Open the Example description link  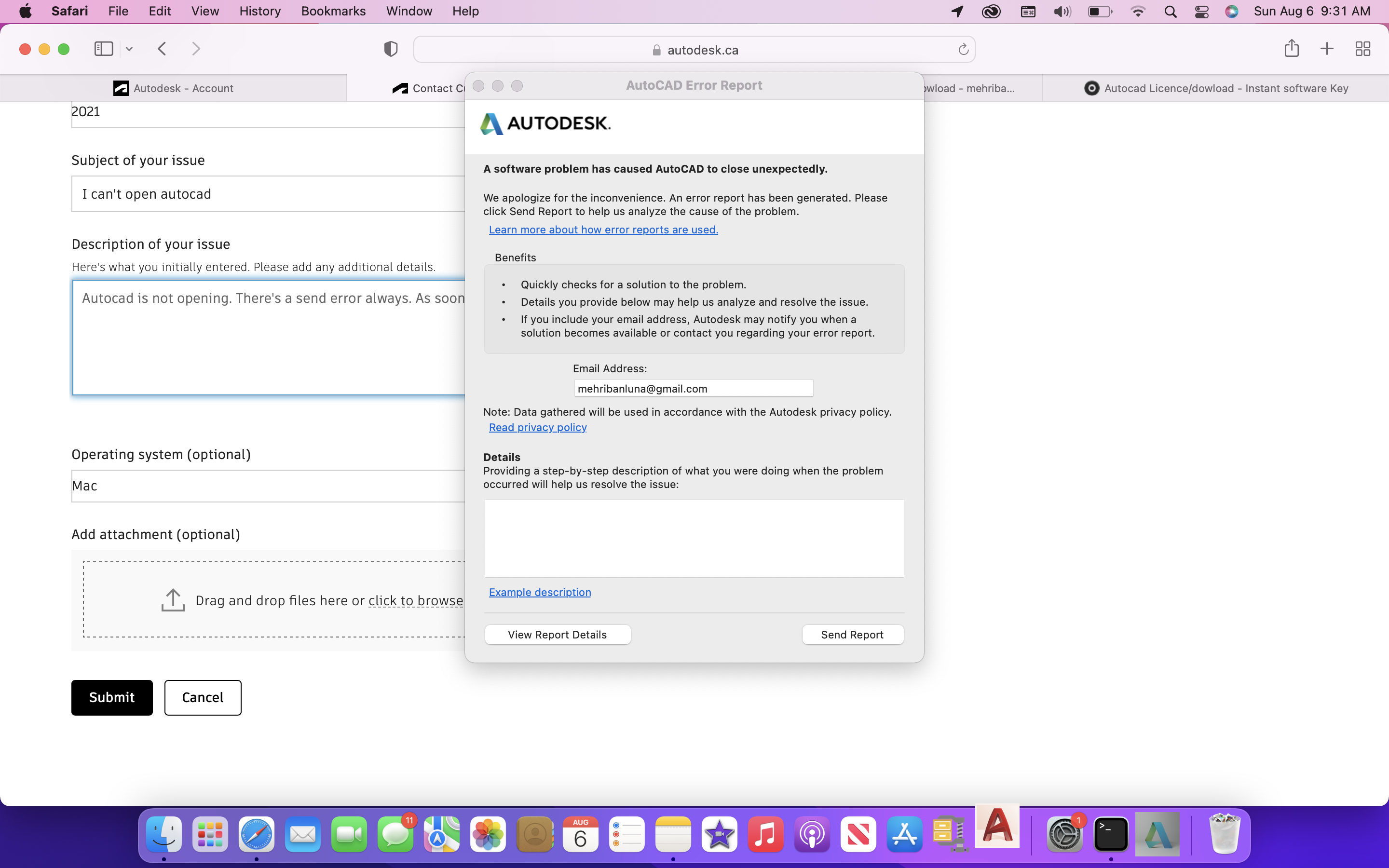(x=540, y=592)
